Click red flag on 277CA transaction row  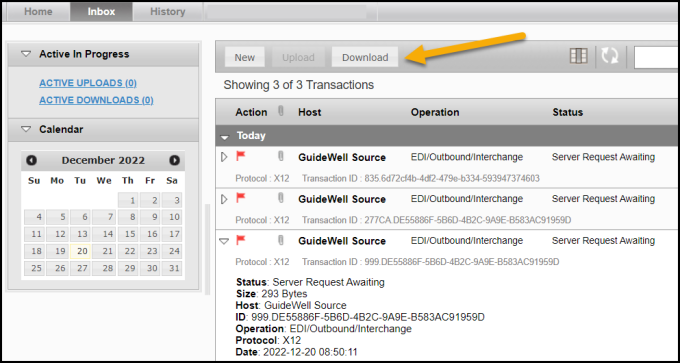coord(241,198)
